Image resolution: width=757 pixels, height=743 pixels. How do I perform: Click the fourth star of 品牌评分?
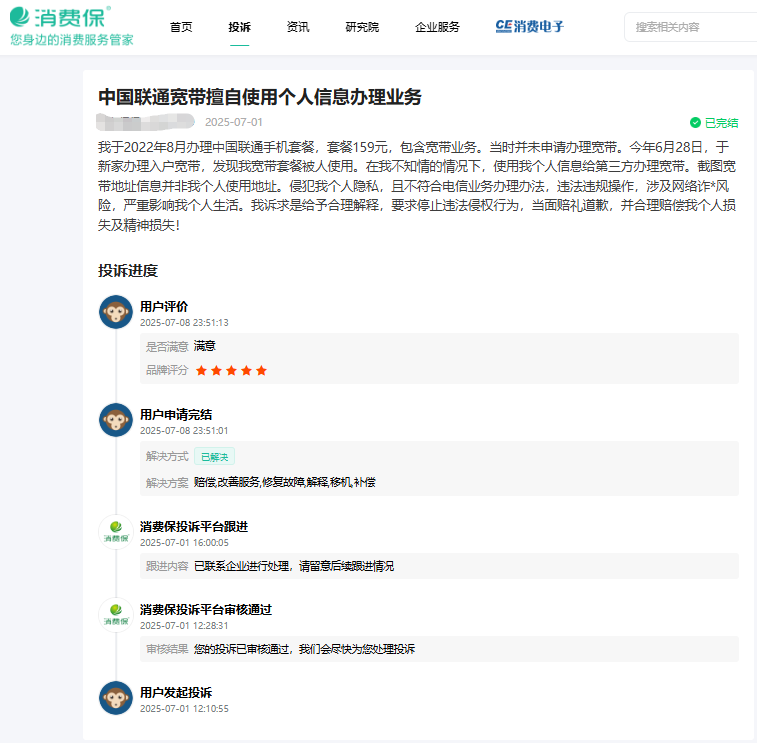coord(246,370)
